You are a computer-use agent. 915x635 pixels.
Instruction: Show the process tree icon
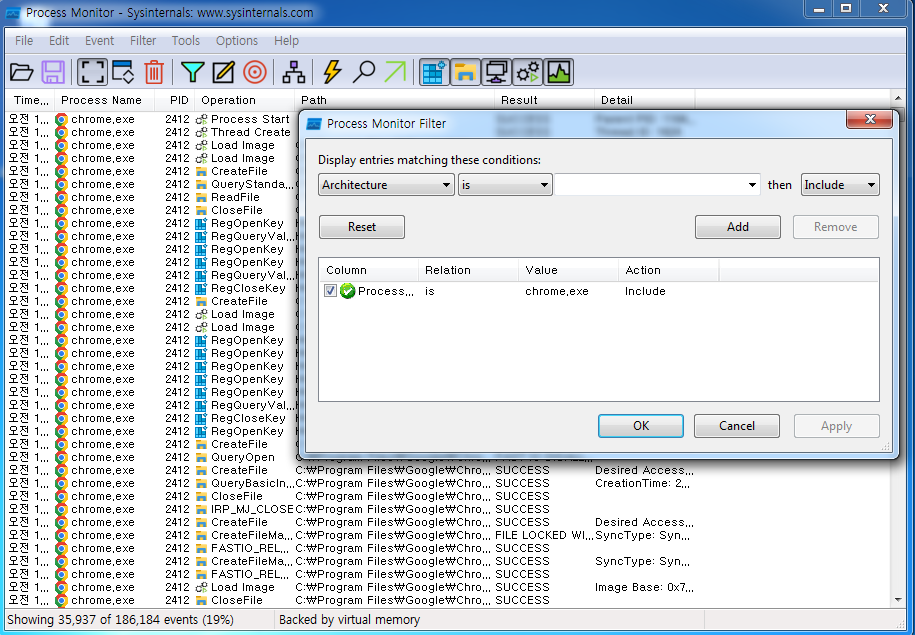tap(294, 72)
